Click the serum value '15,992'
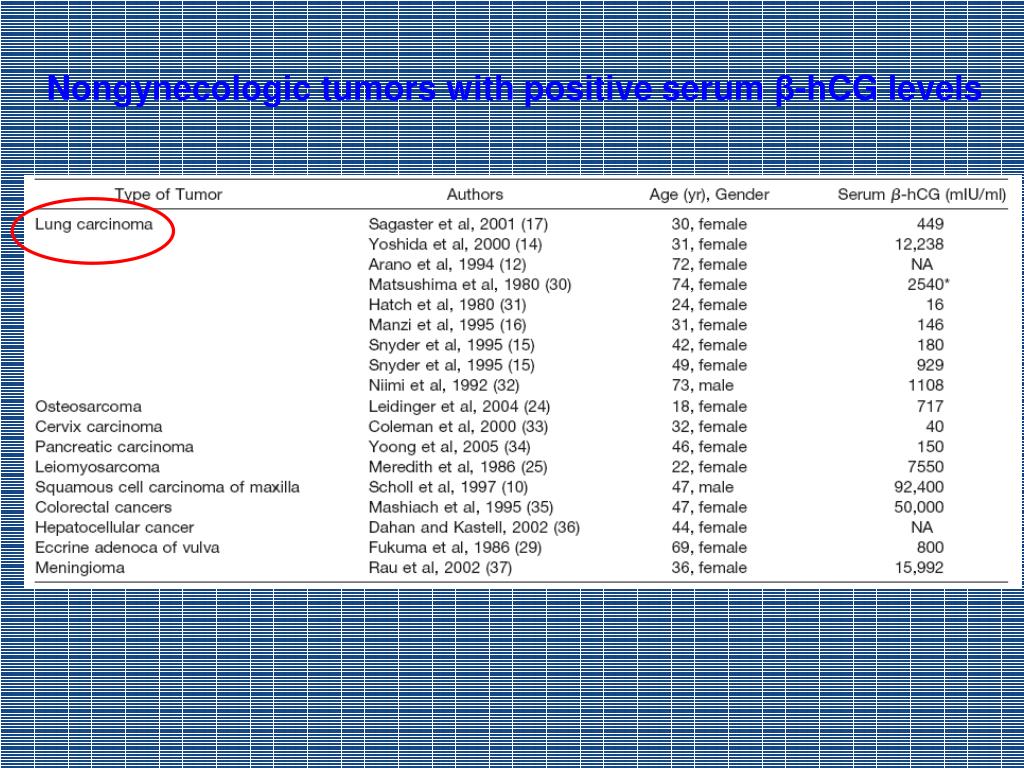Image resolution: width=1024 pixels, height=768 pixels. pyautogui.click(x=919, y=568)
